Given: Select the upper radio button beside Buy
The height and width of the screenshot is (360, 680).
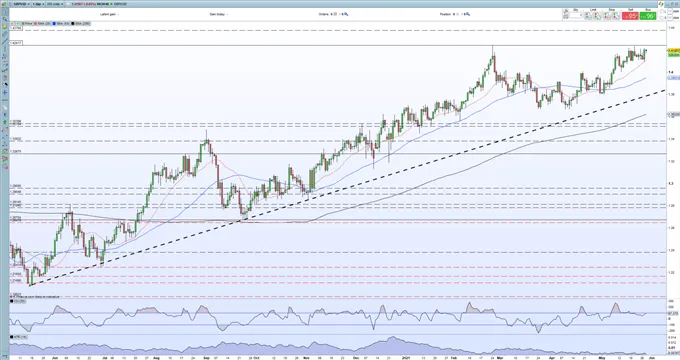Looking at the screenshot, I should point(662,11).
